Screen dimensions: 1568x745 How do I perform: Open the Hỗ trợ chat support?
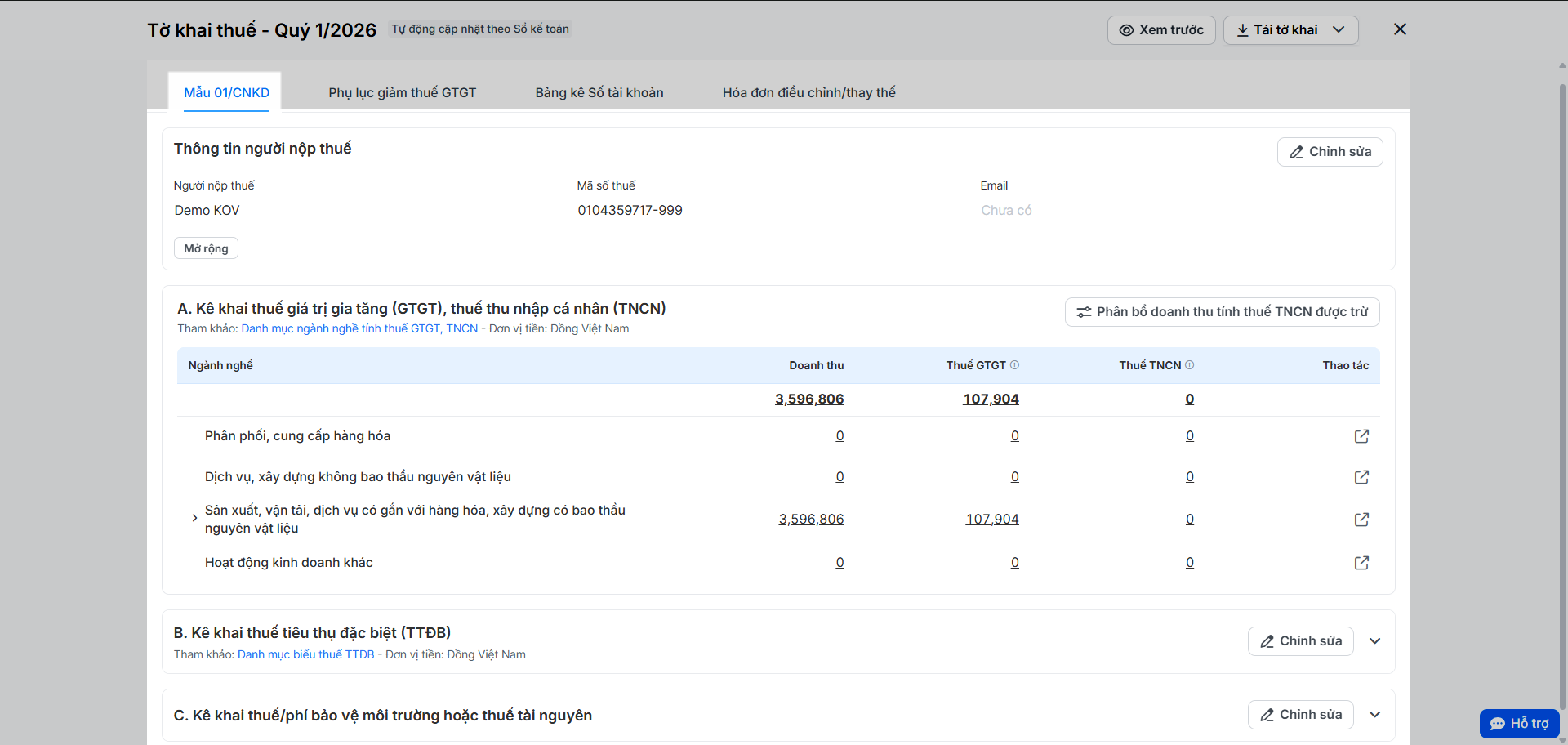point(1519,724)
